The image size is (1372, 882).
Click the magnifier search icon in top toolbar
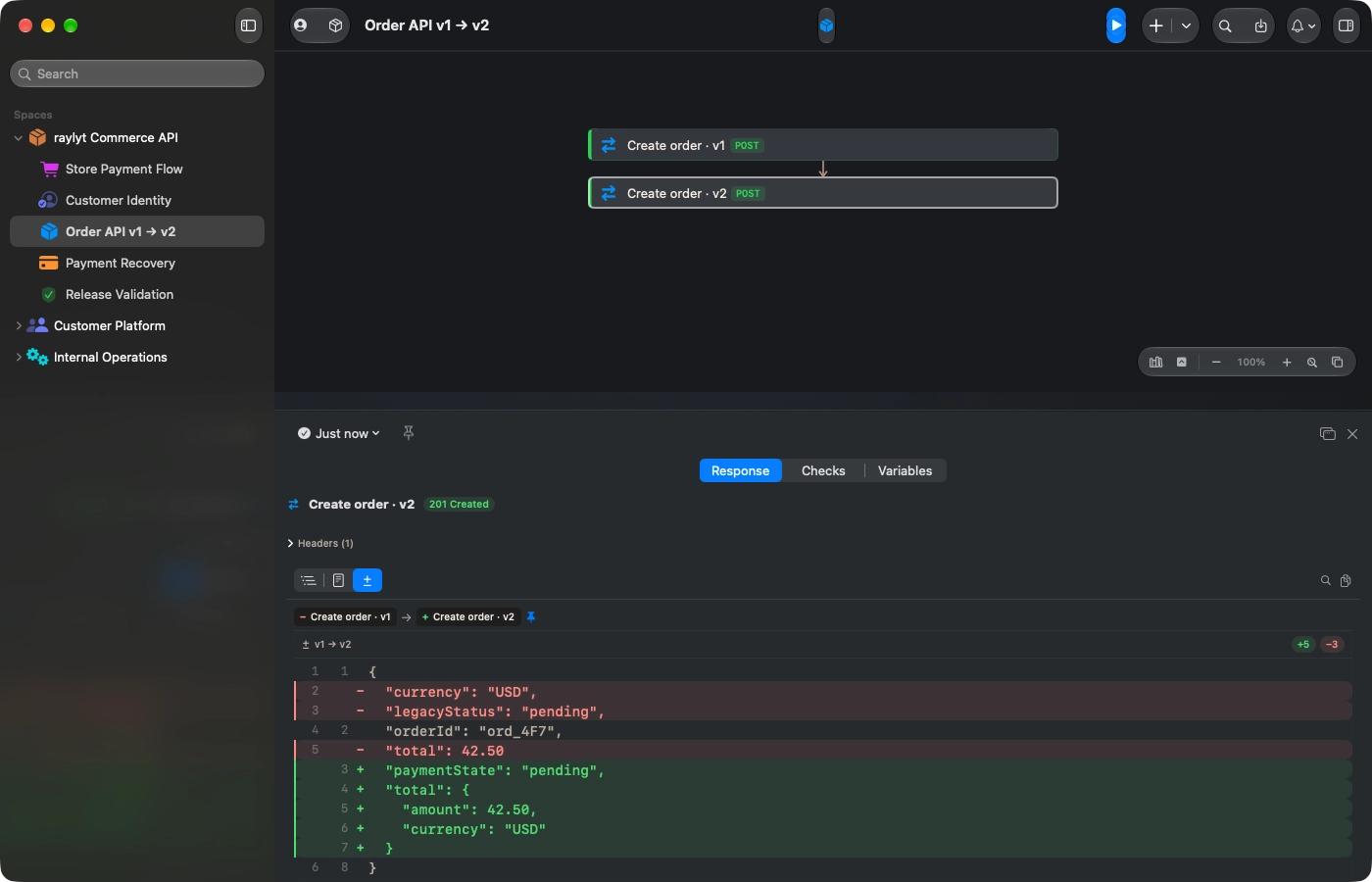point(1225,25)
